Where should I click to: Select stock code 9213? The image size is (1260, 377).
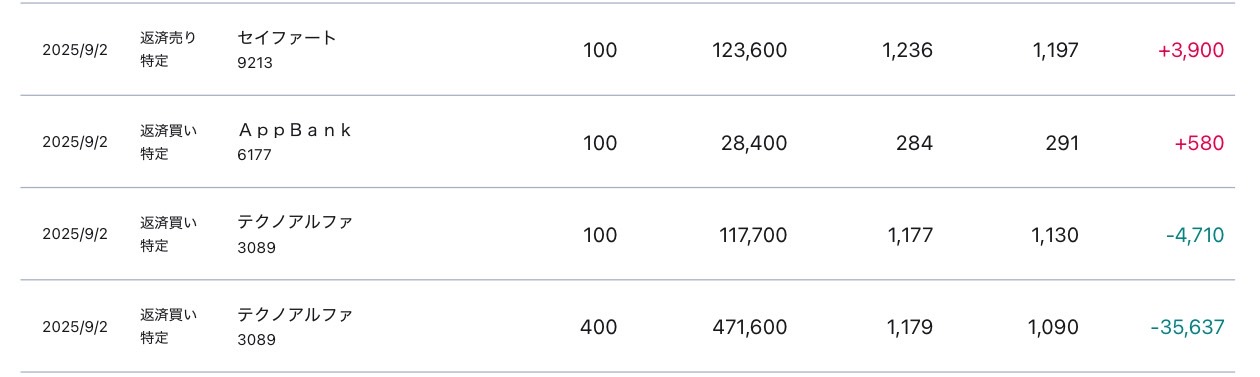point(255,62)
